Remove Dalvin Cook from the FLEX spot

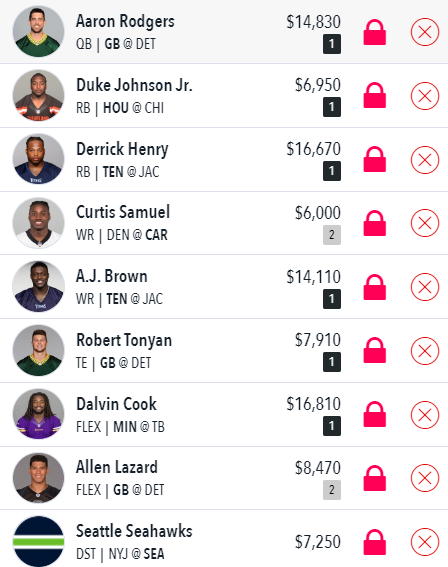point(425,415)
